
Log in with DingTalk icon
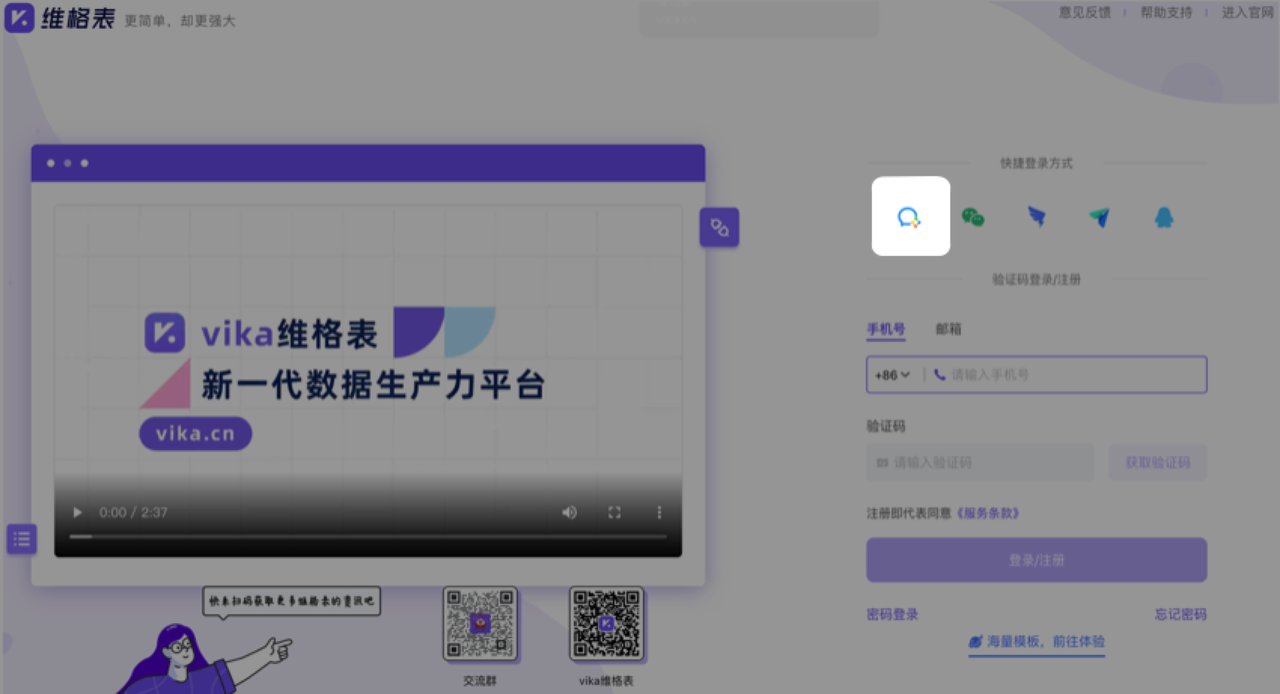pos(1037,217)
